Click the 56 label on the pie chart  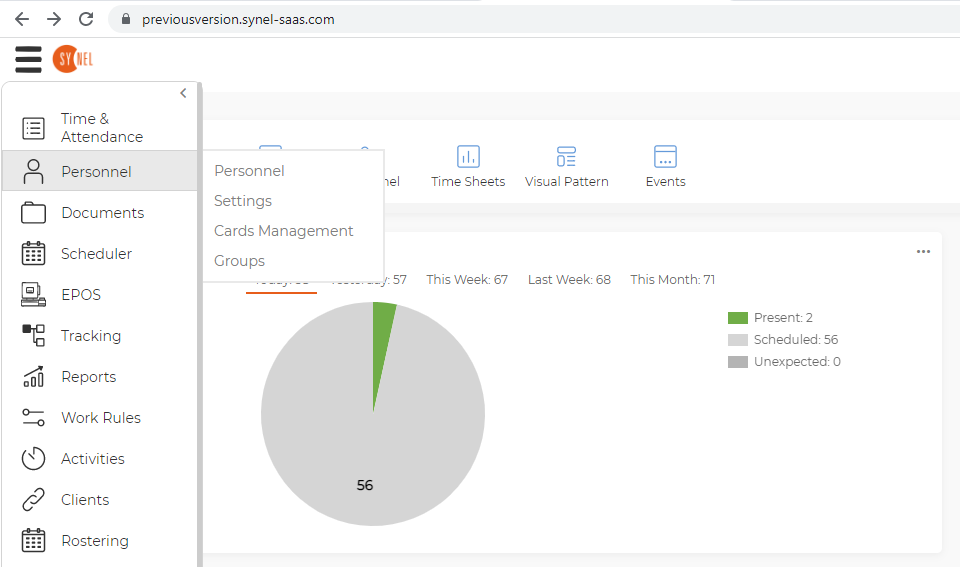tap(365, 486)
